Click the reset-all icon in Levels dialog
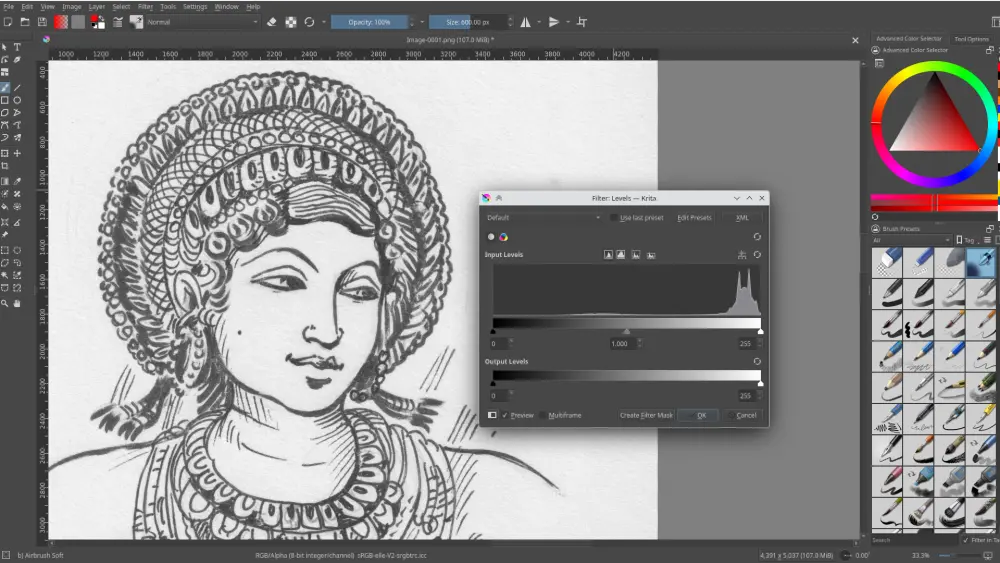This screenshot has width=1000, height=563. click(x=757, y=237)
